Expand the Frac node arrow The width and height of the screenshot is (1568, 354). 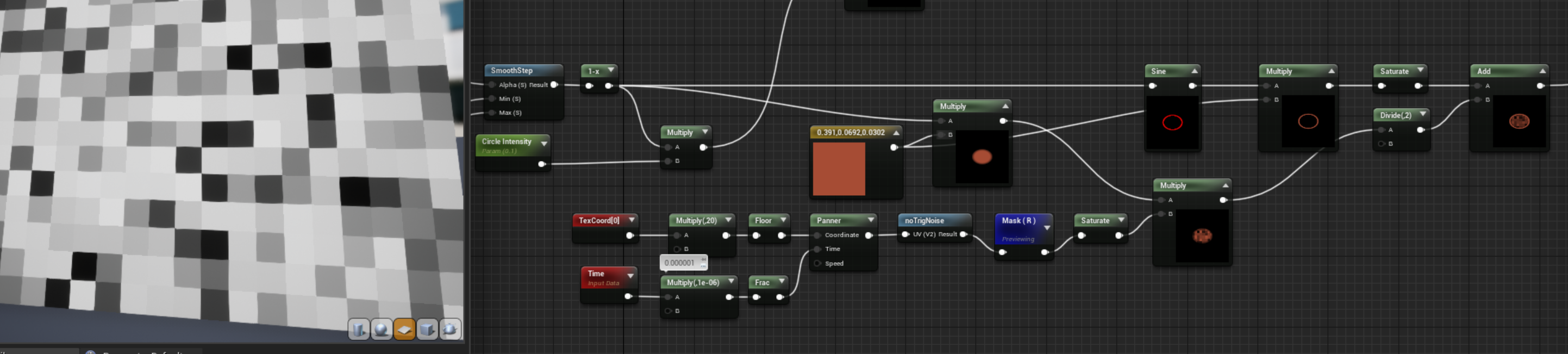point(782,281)
